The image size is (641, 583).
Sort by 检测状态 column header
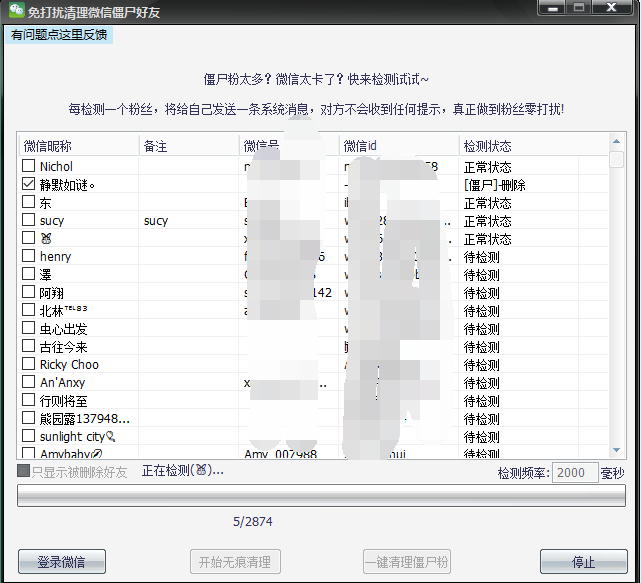[533, 146]
